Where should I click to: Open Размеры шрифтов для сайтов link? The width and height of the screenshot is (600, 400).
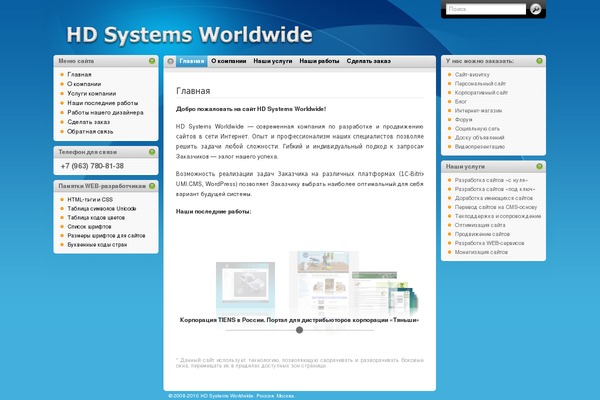(x=106, y=235)
